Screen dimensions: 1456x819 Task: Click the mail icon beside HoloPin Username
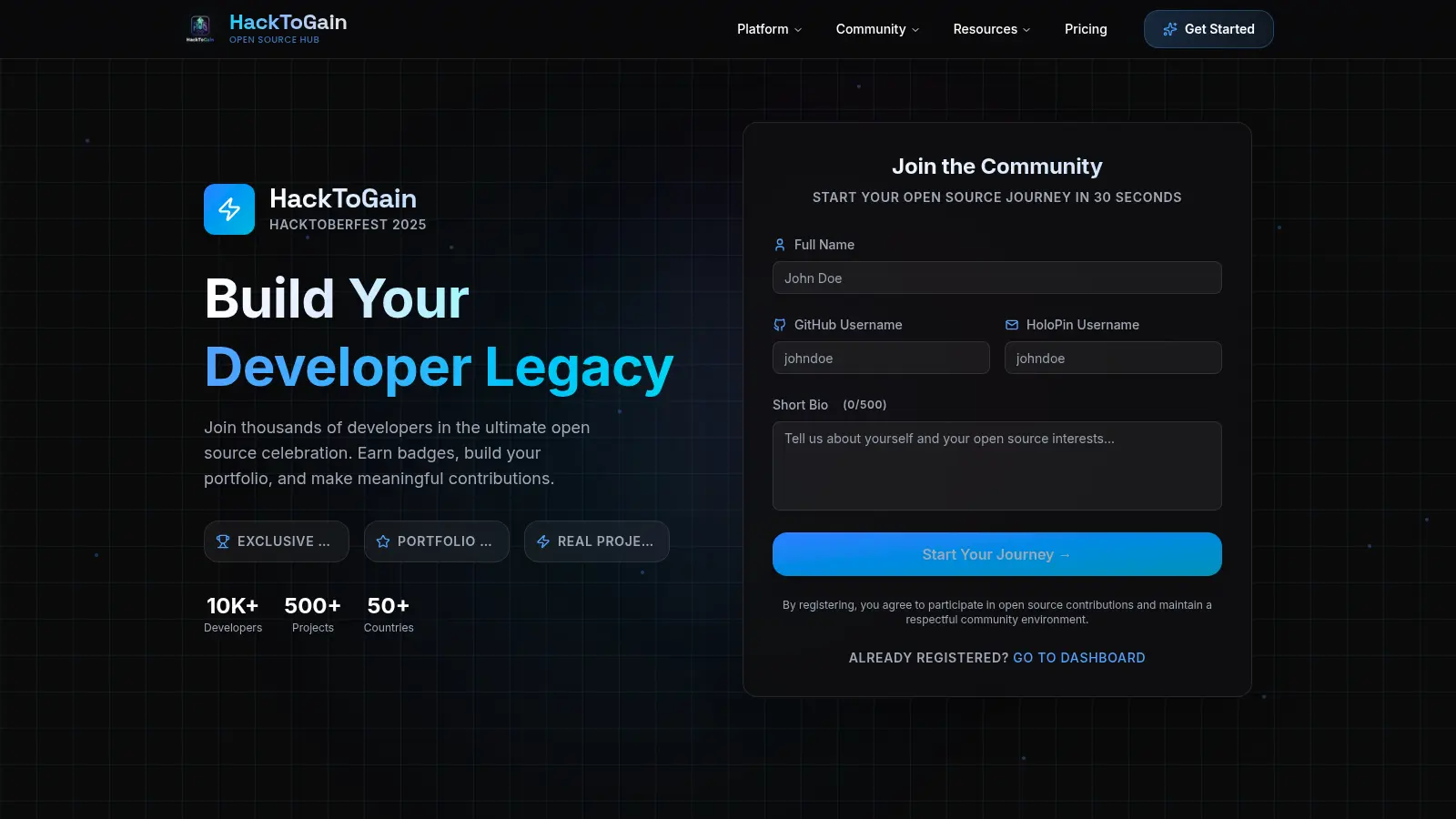(1012, 325)
